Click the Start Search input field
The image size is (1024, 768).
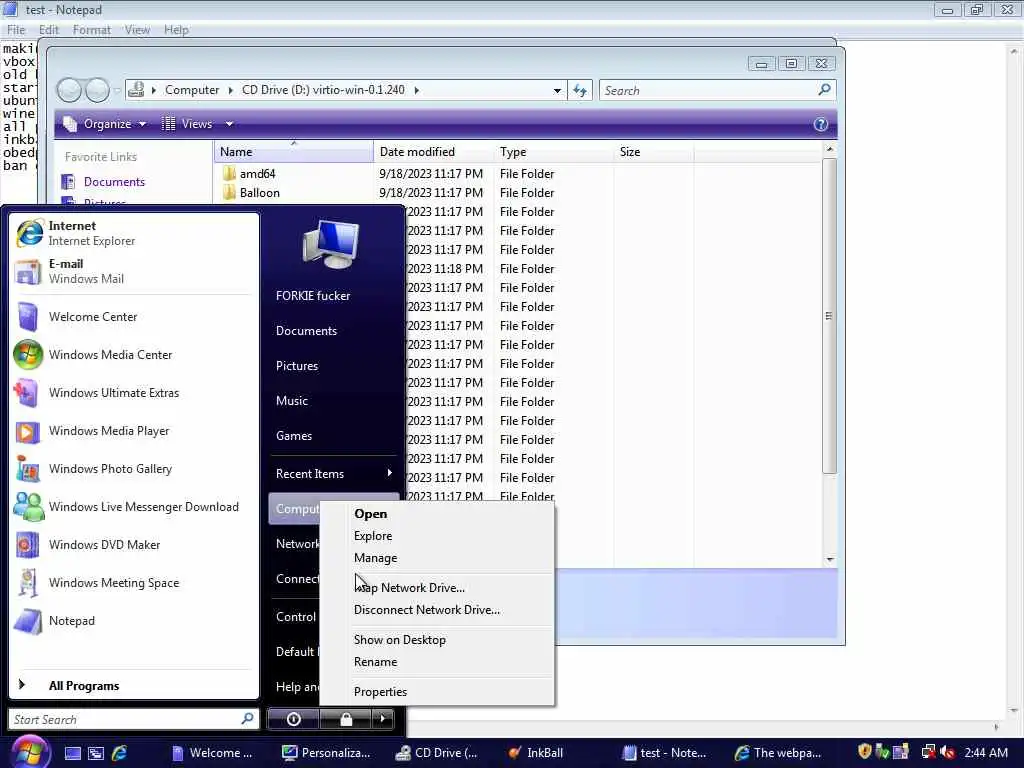tap(124, 719)
